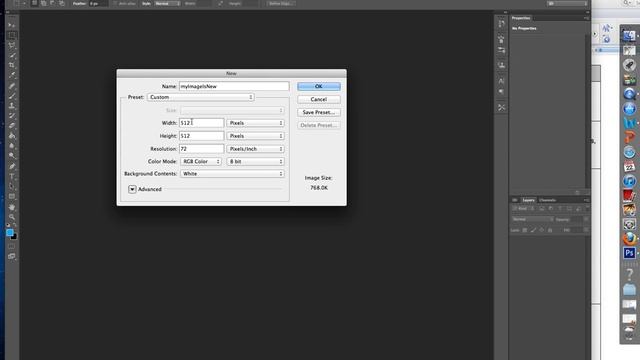Select the Path Selection tool
Screen dimensions: 640x360
11,187
